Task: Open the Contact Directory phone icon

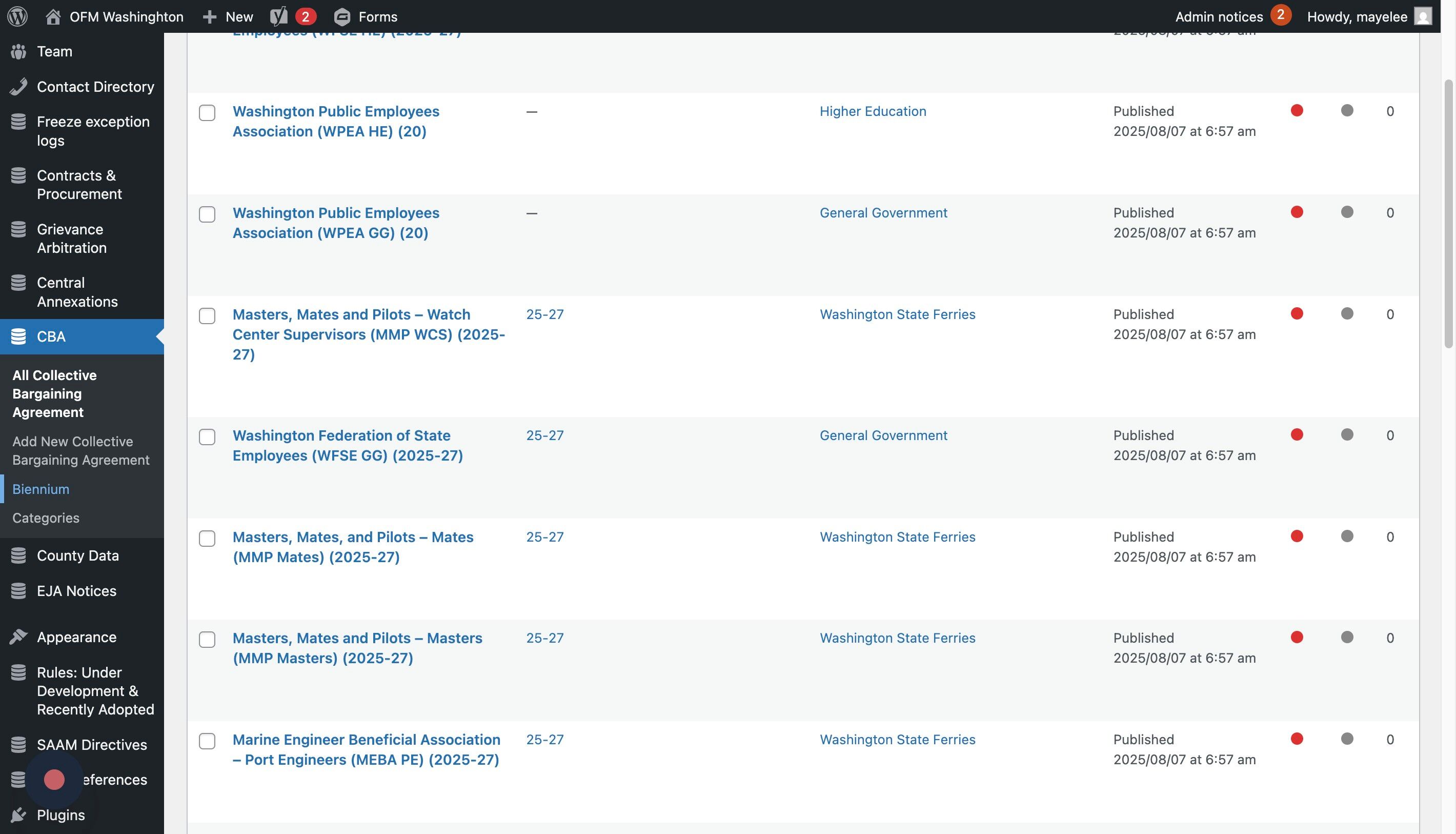Action: coord(18,87)
